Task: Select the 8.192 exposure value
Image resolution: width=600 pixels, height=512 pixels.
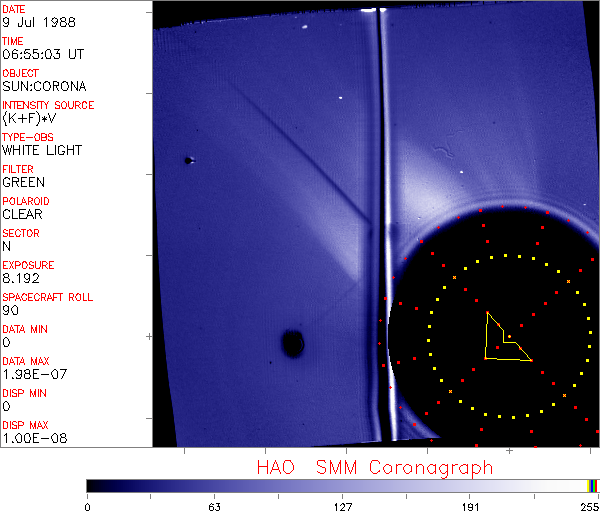Action: (20, 278)
